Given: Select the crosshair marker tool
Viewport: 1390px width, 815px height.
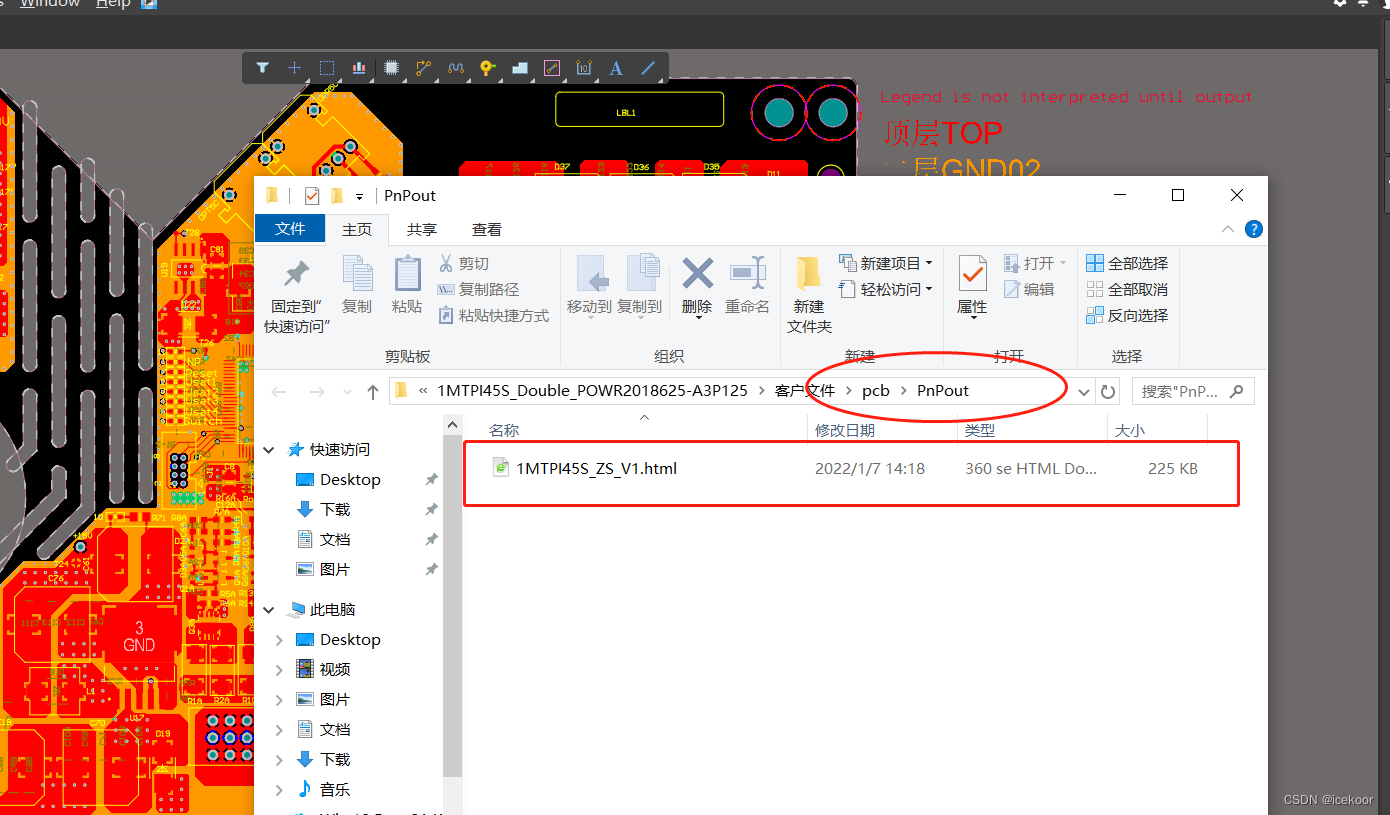Looking at the screenshot, I should pyautogui.click(x=294, y=68).
